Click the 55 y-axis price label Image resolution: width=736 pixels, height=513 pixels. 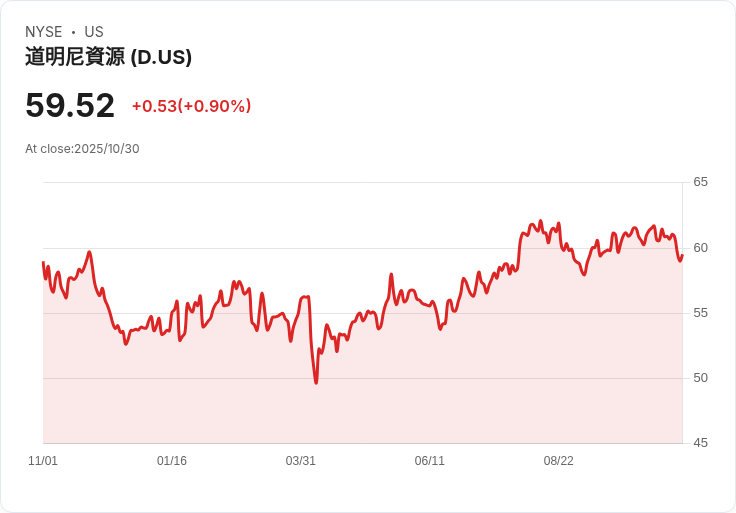700,313
